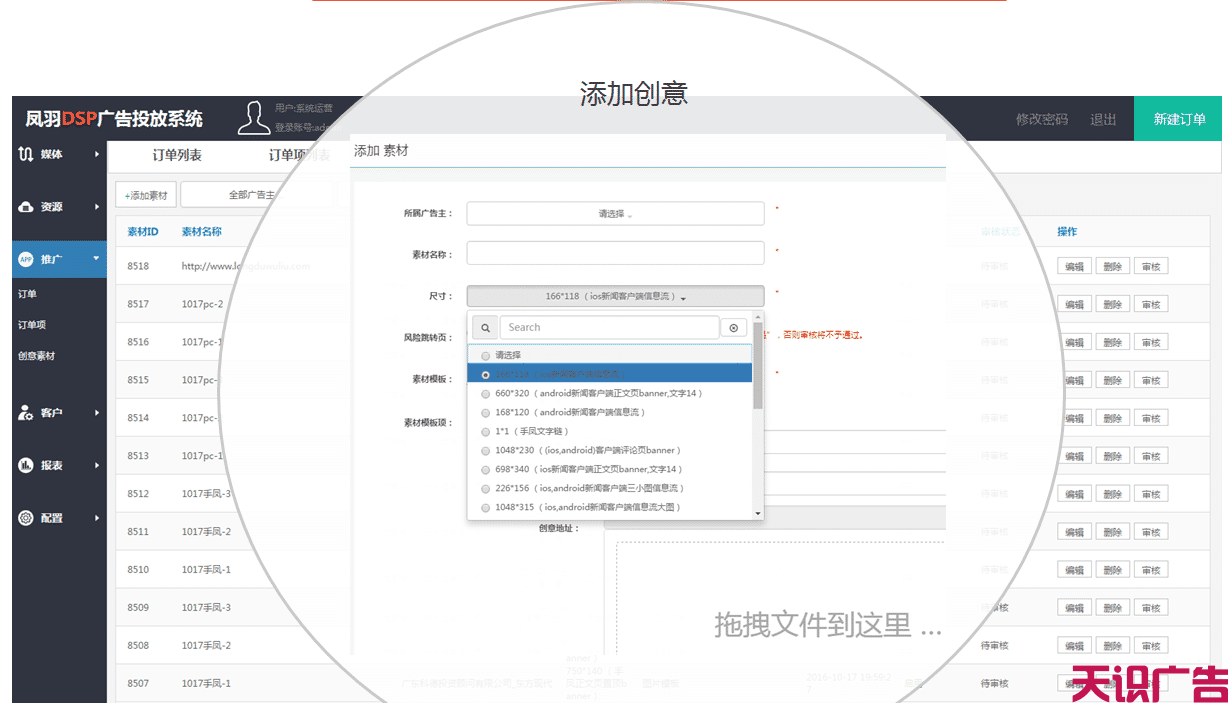Image resolution: width=1228 pixels, height=703 pixels.
Task: Click the dropdown scrollbar up arrow
Action: [758, 317]
